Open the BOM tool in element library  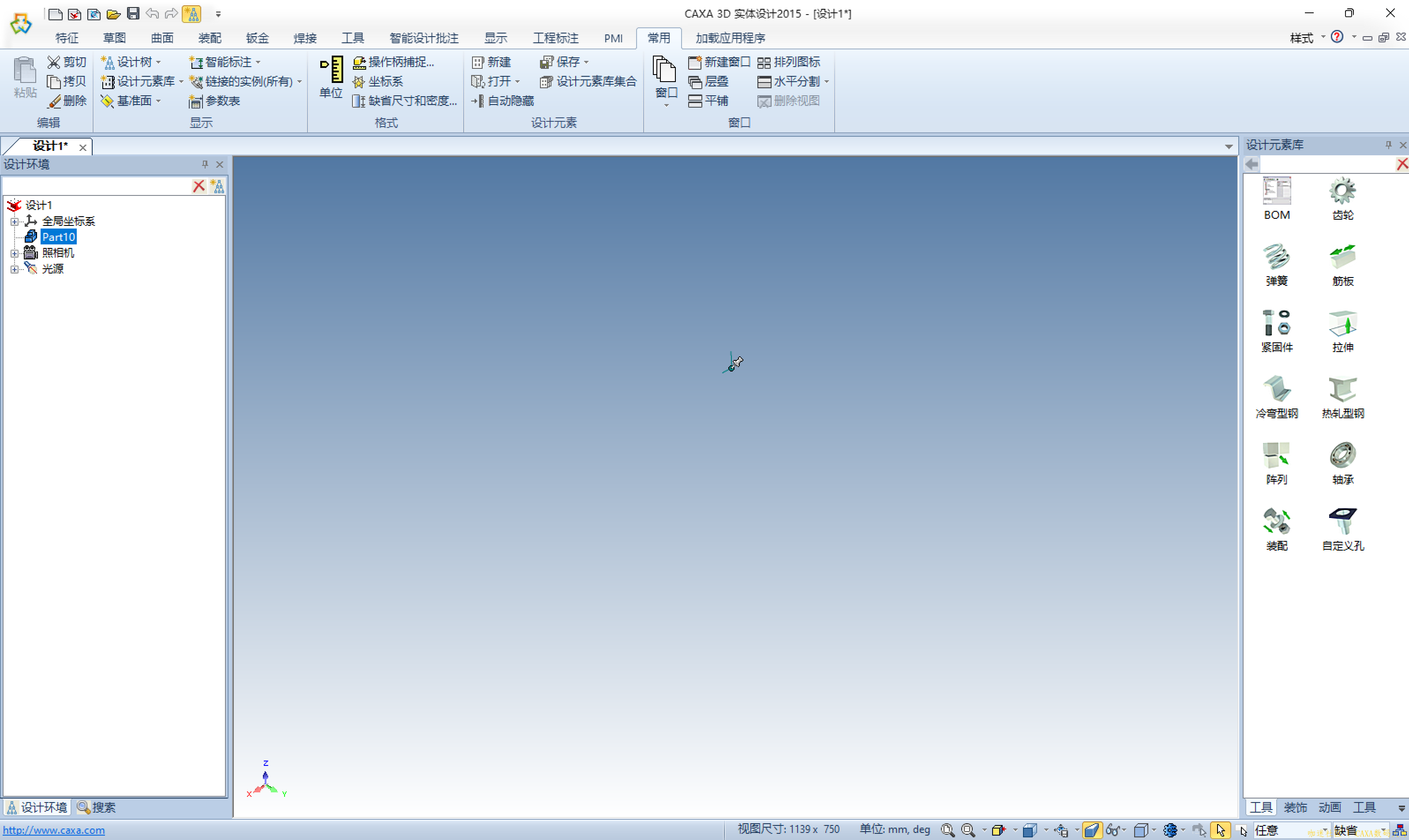1277,198
